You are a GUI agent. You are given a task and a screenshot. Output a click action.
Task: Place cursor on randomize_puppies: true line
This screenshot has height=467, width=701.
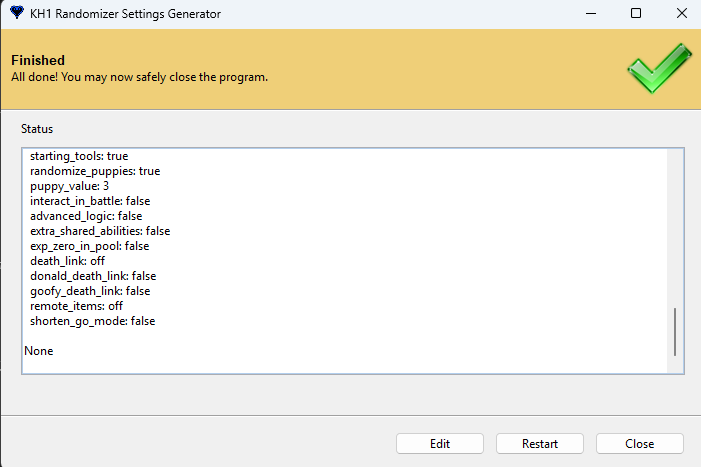click(95, 171)
